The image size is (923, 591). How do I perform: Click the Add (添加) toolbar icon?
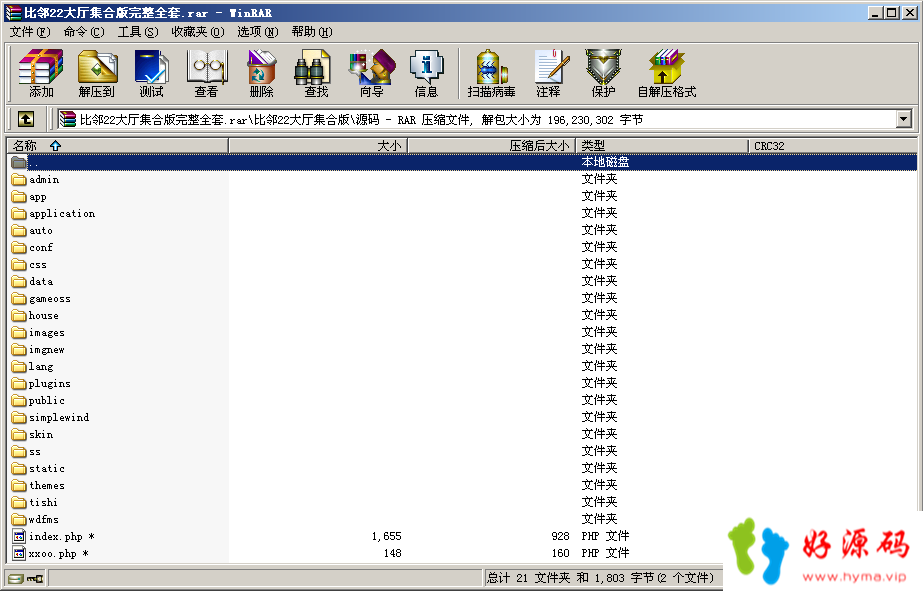tap(41, 73)
